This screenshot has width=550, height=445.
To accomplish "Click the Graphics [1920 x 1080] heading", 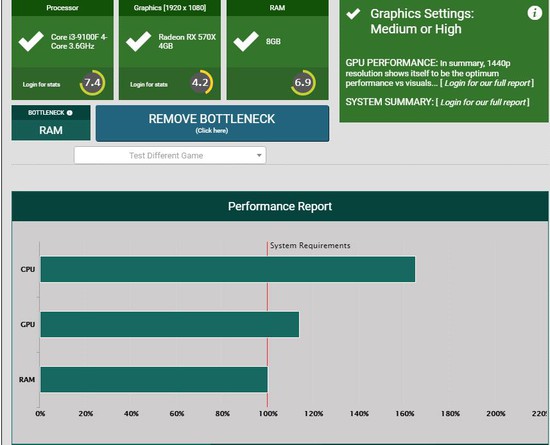I will coord(170,8).
